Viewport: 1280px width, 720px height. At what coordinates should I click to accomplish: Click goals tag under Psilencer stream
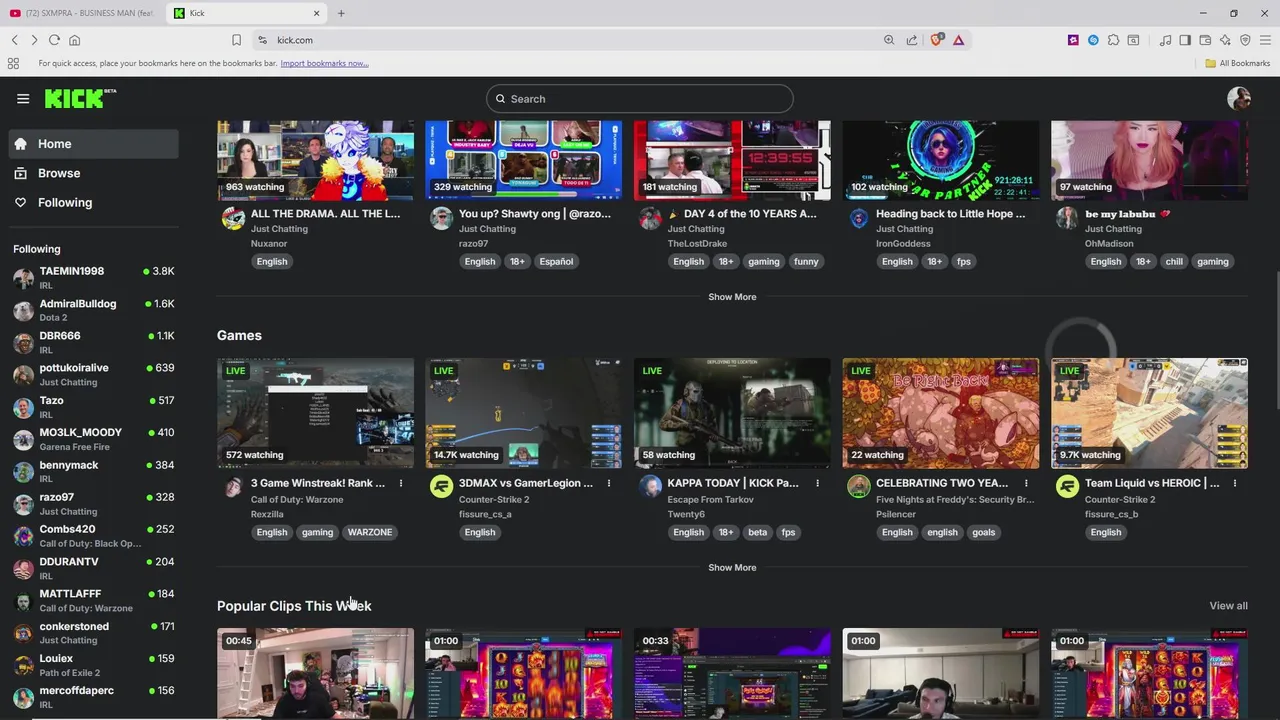[x=984, y=532]
